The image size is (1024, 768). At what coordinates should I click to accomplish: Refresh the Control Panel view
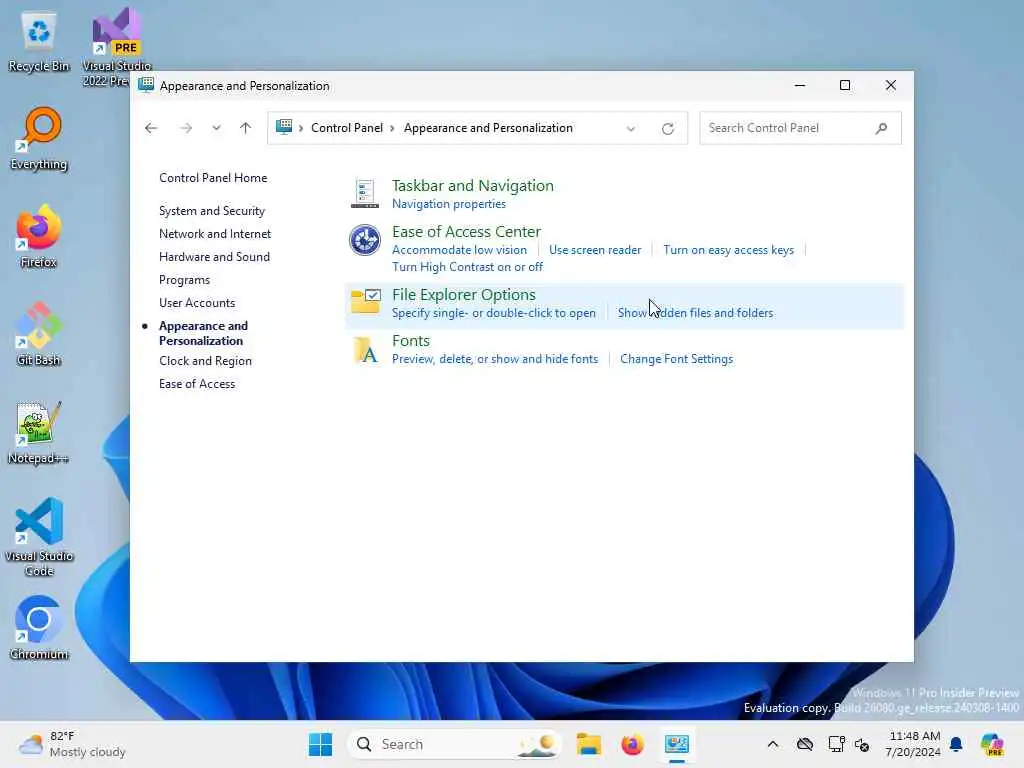[x=667, y=129]
